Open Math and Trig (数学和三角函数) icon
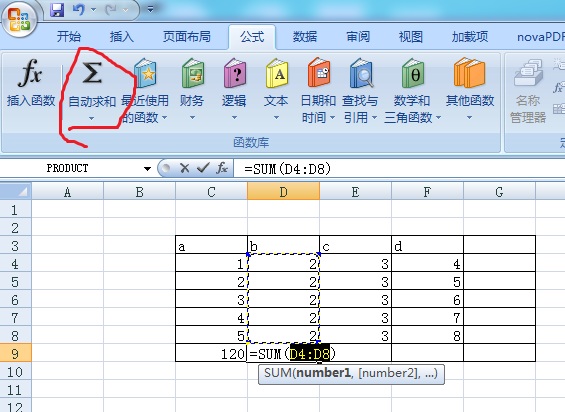 tap(413, 74)
